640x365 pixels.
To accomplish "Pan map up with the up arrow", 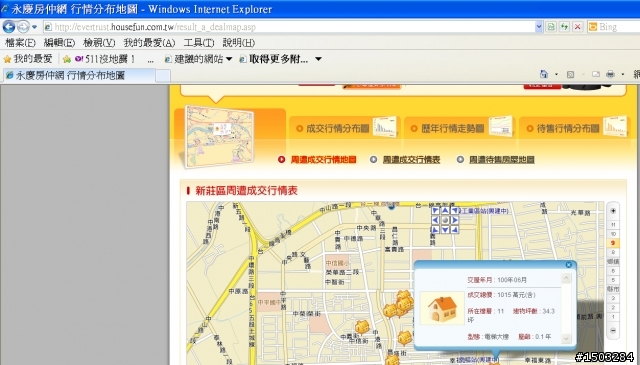I will tap(445, 211).
